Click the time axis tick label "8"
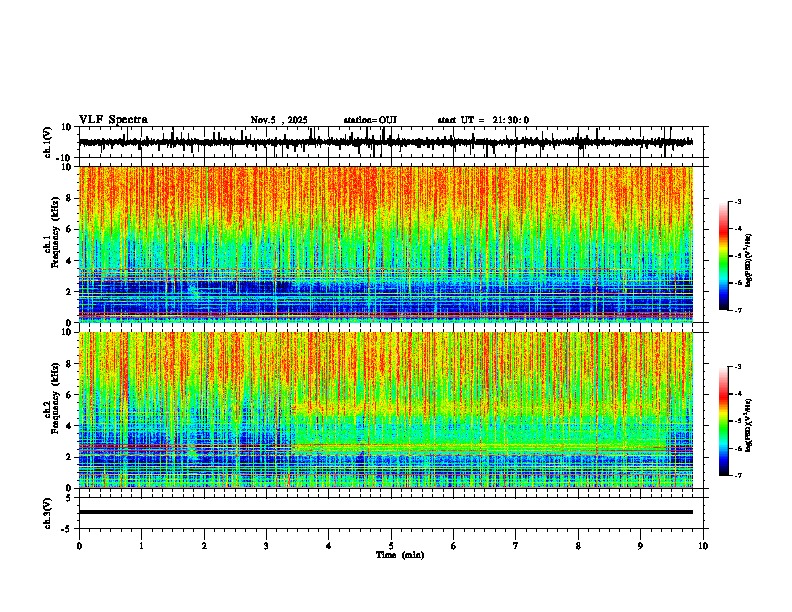 [x=578, y=546]
